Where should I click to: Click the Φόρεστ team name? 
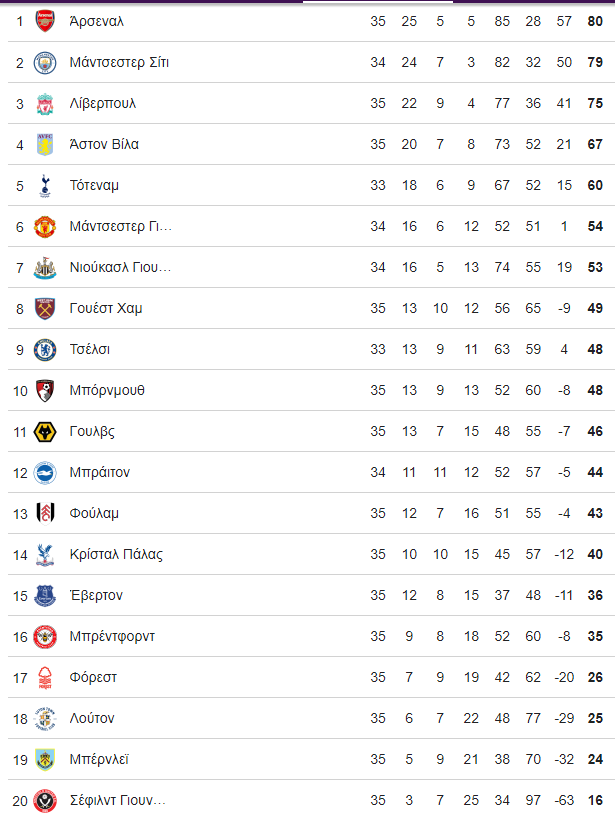93,677
